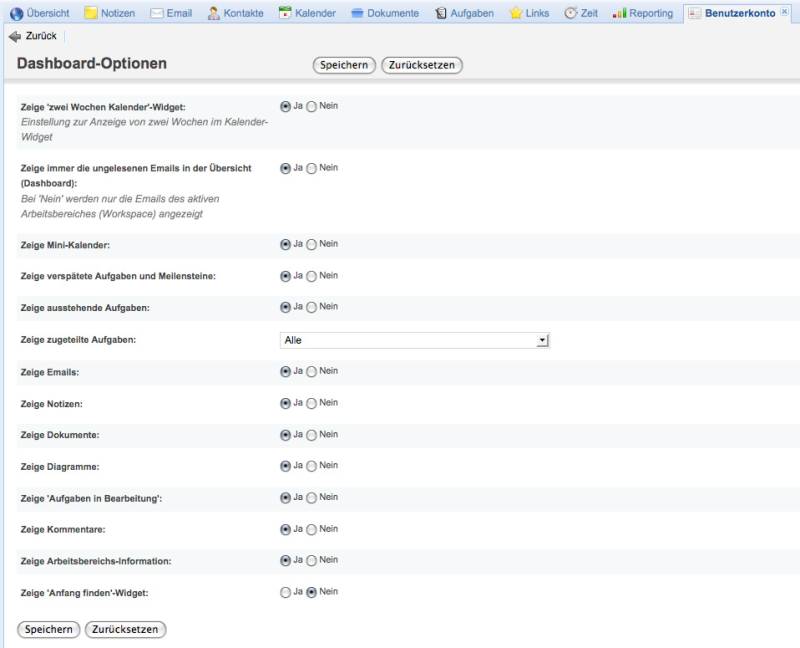Click the globe icon on Übersicht tab
The width and height of the screenshot is (800, 648).
point(16,13)
